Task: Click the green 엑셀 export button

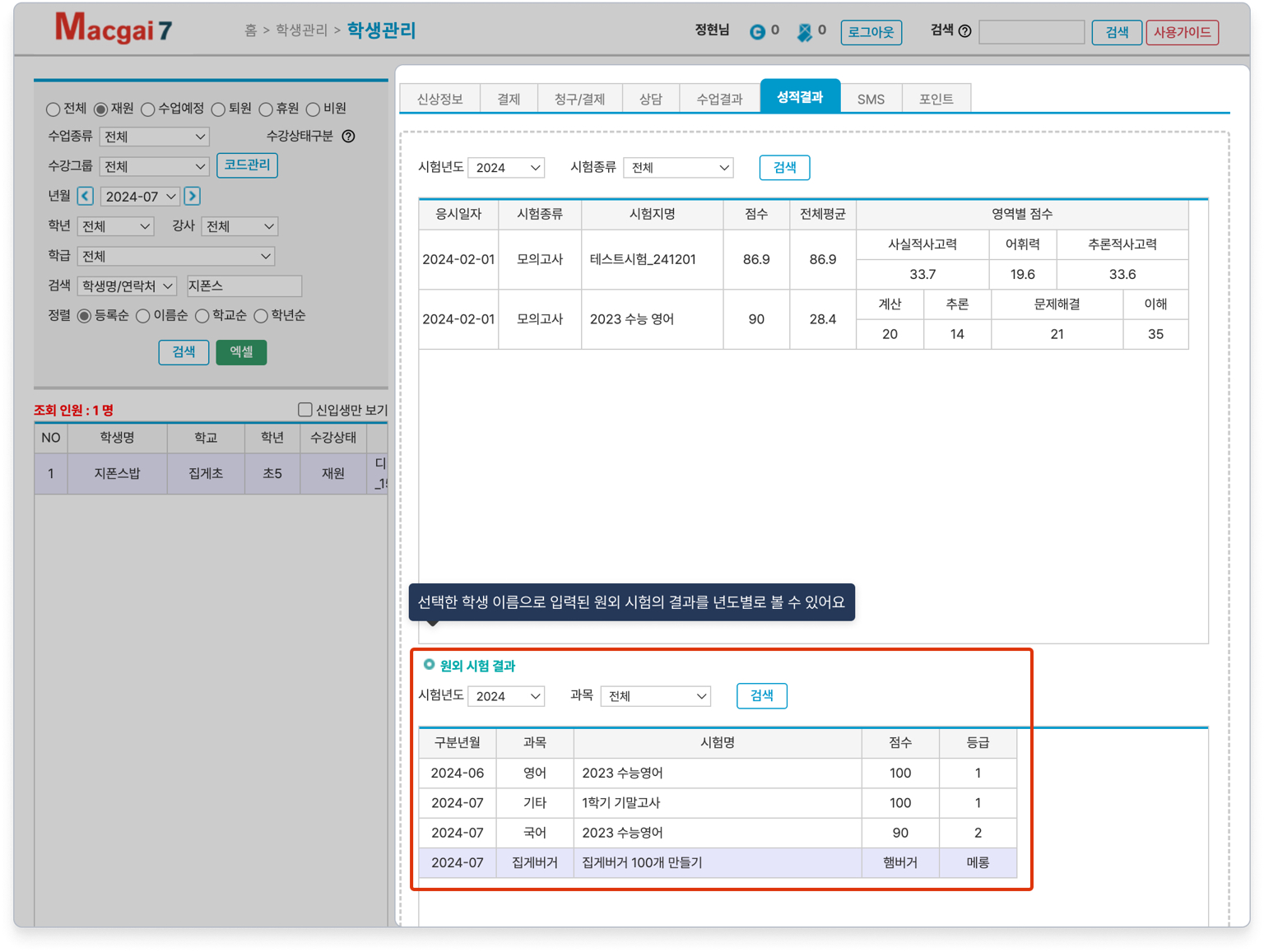Action: tap(241, 352)
